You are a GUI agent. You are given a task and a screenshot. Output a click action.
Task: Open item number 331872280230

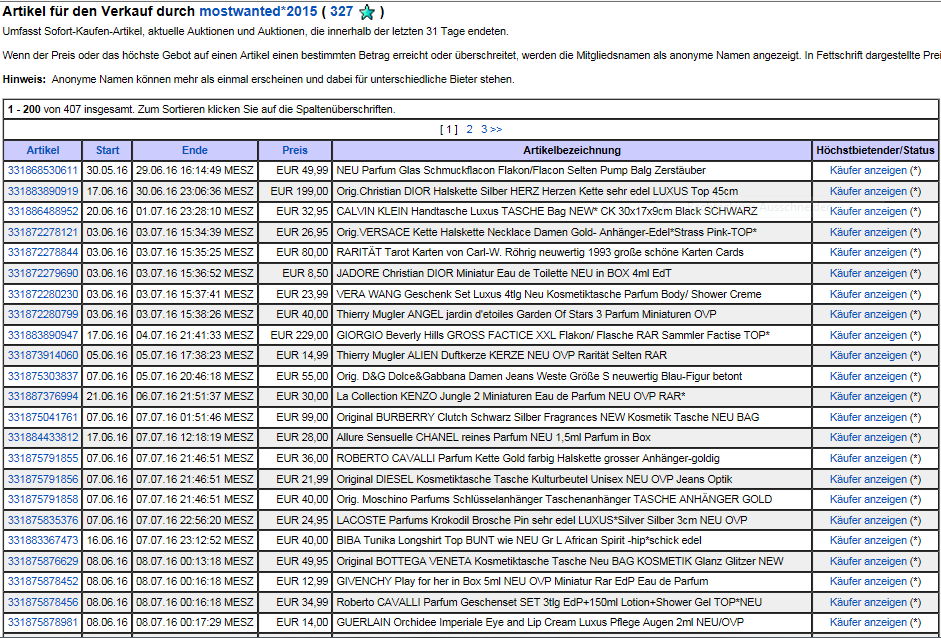pyautogui.click(x=43, y=294)
